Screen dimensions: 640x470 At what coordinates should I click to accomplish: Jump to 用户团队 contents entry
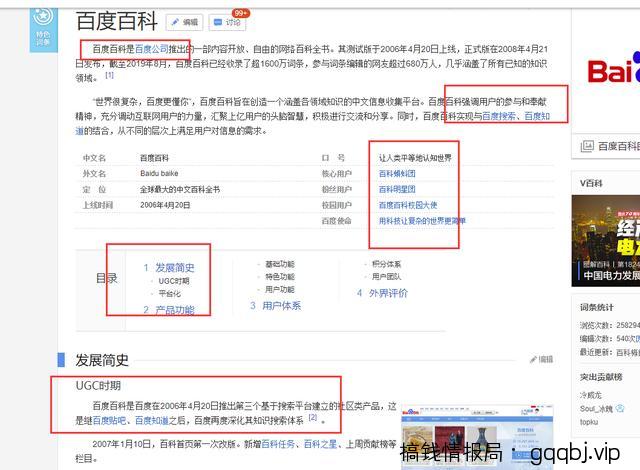(386, 277)
